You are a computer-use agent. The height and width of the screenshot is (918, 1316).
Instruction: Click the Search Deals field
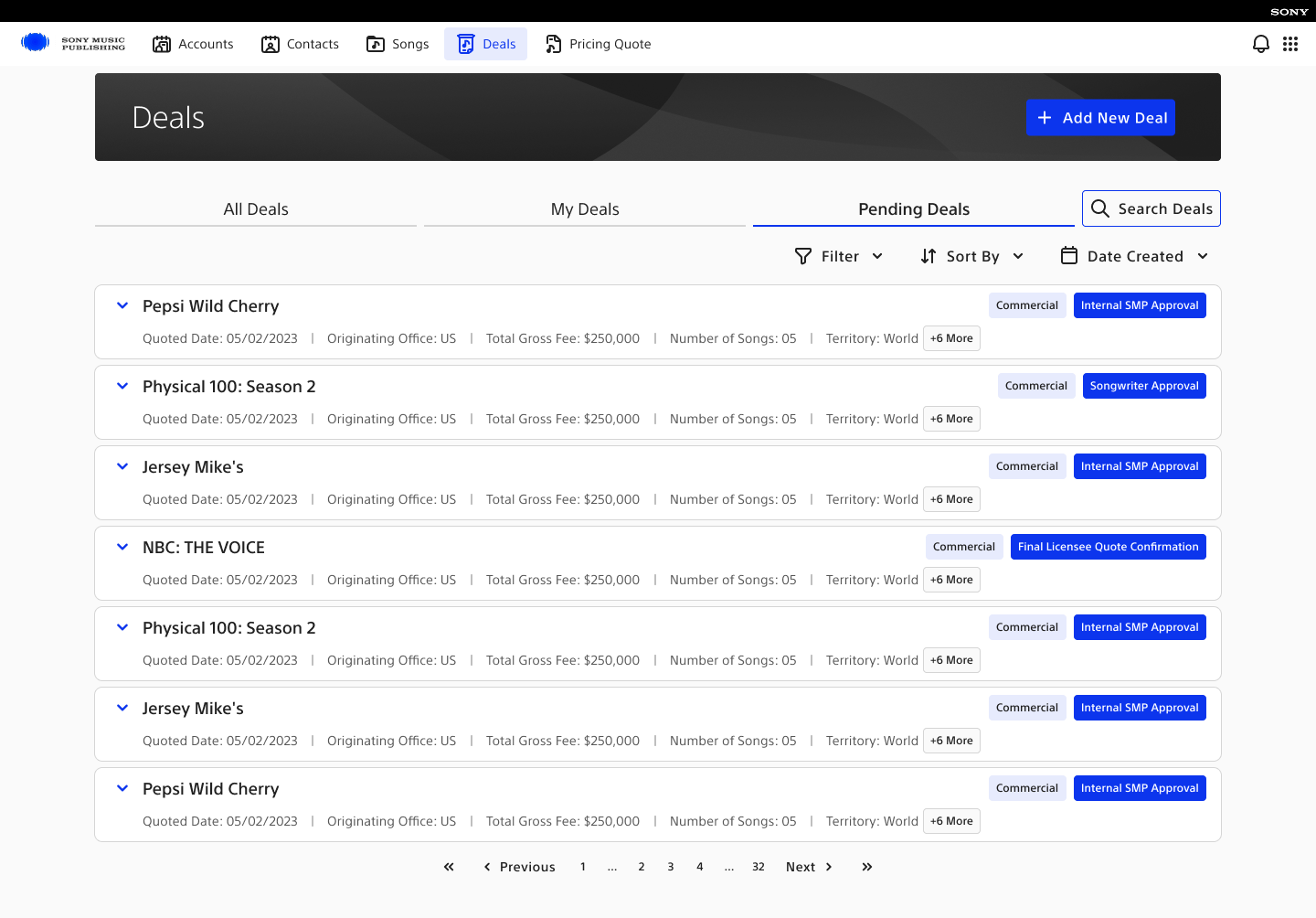point(1151,208)
